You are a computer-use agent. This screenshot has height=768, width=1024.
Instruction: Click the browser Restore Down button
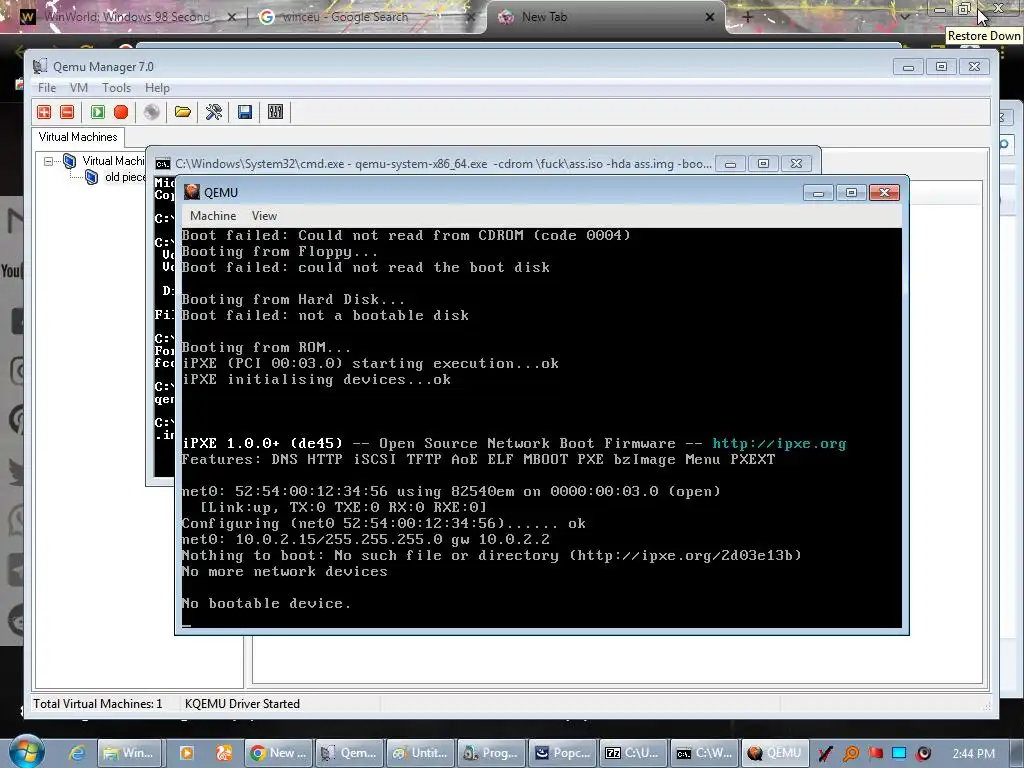click(965, 9)
